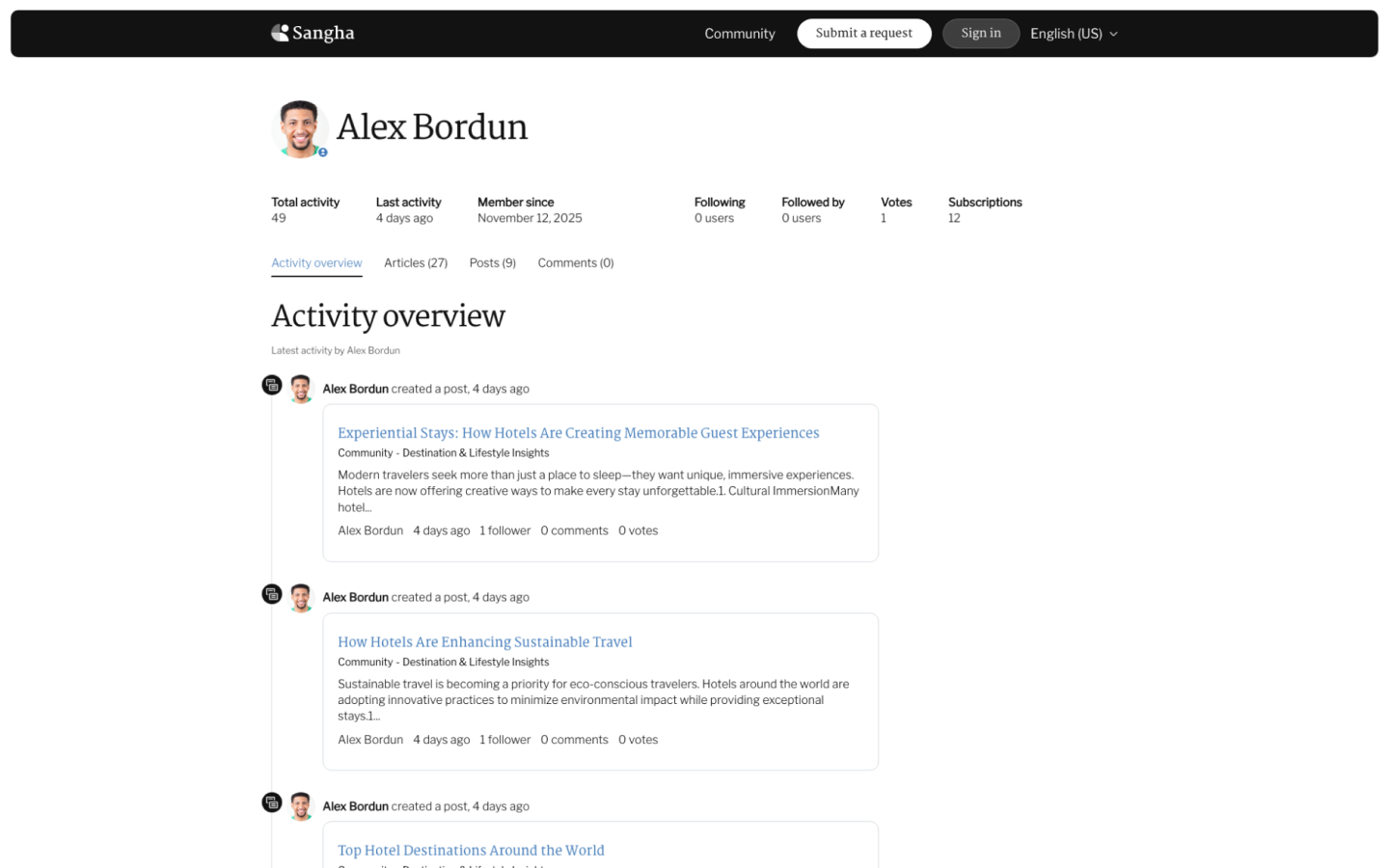1389x868 pixels.
Task: Click the small avatar on first activity entry
Action: coord(301,389)
